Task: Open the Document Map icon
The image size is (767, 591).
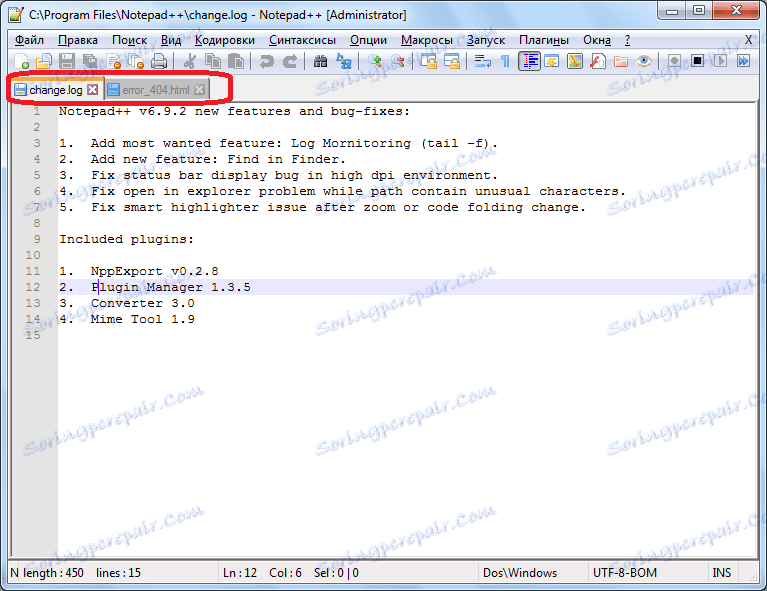Action: pos(575,62)
